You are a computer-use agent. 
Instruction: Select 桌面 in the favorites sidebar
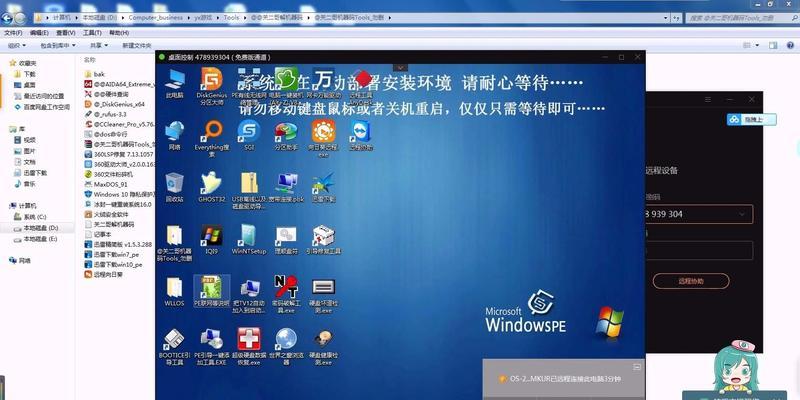point(30,85)
